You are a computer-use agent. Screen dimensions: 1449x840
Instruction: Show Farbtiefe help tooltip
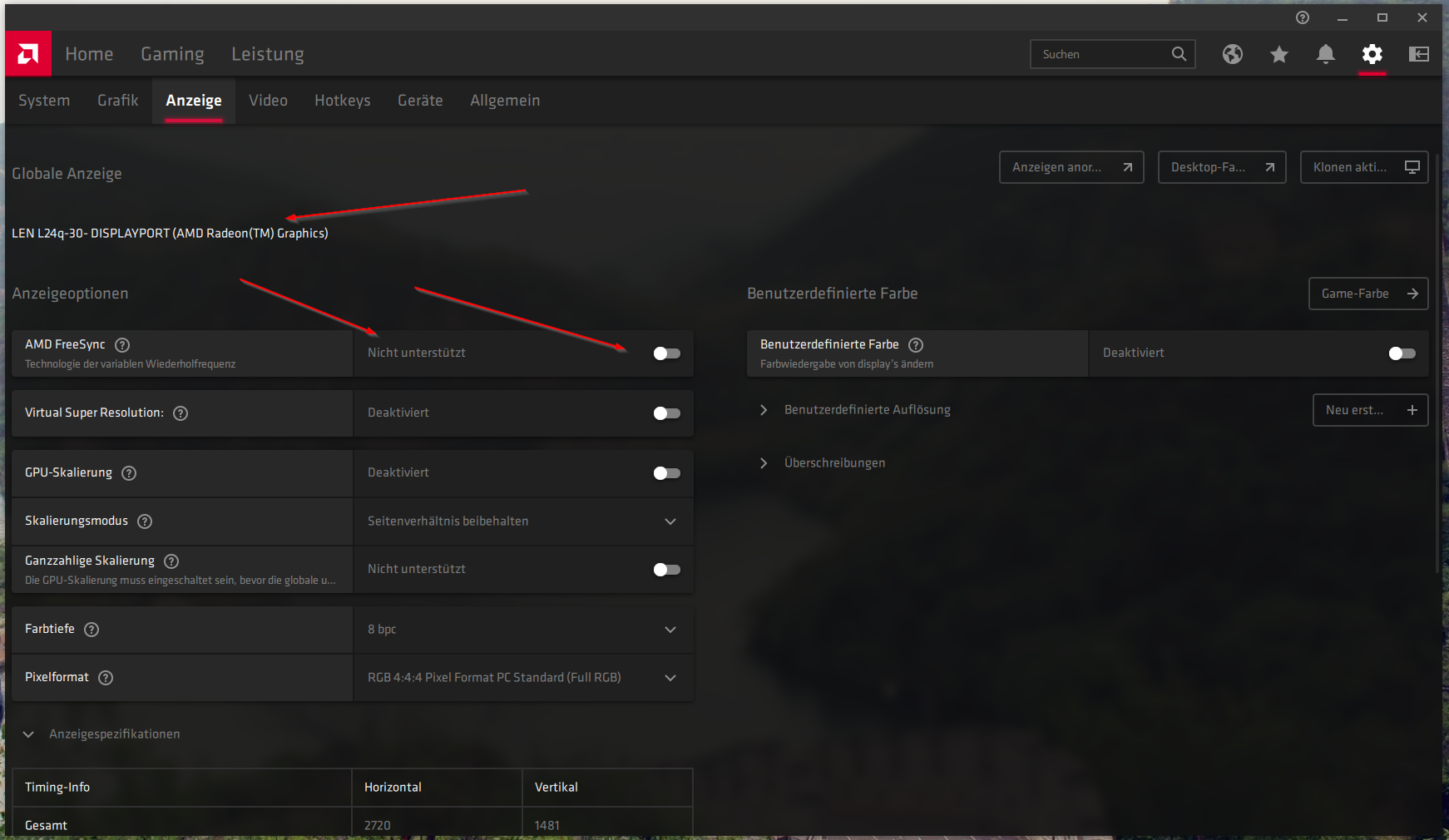(x=91, y=630)
